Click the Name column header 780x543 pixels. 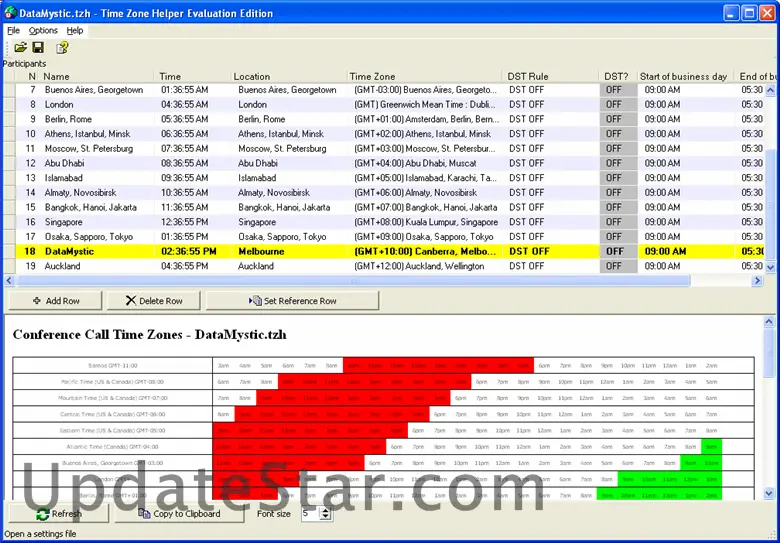pos(97,76)
